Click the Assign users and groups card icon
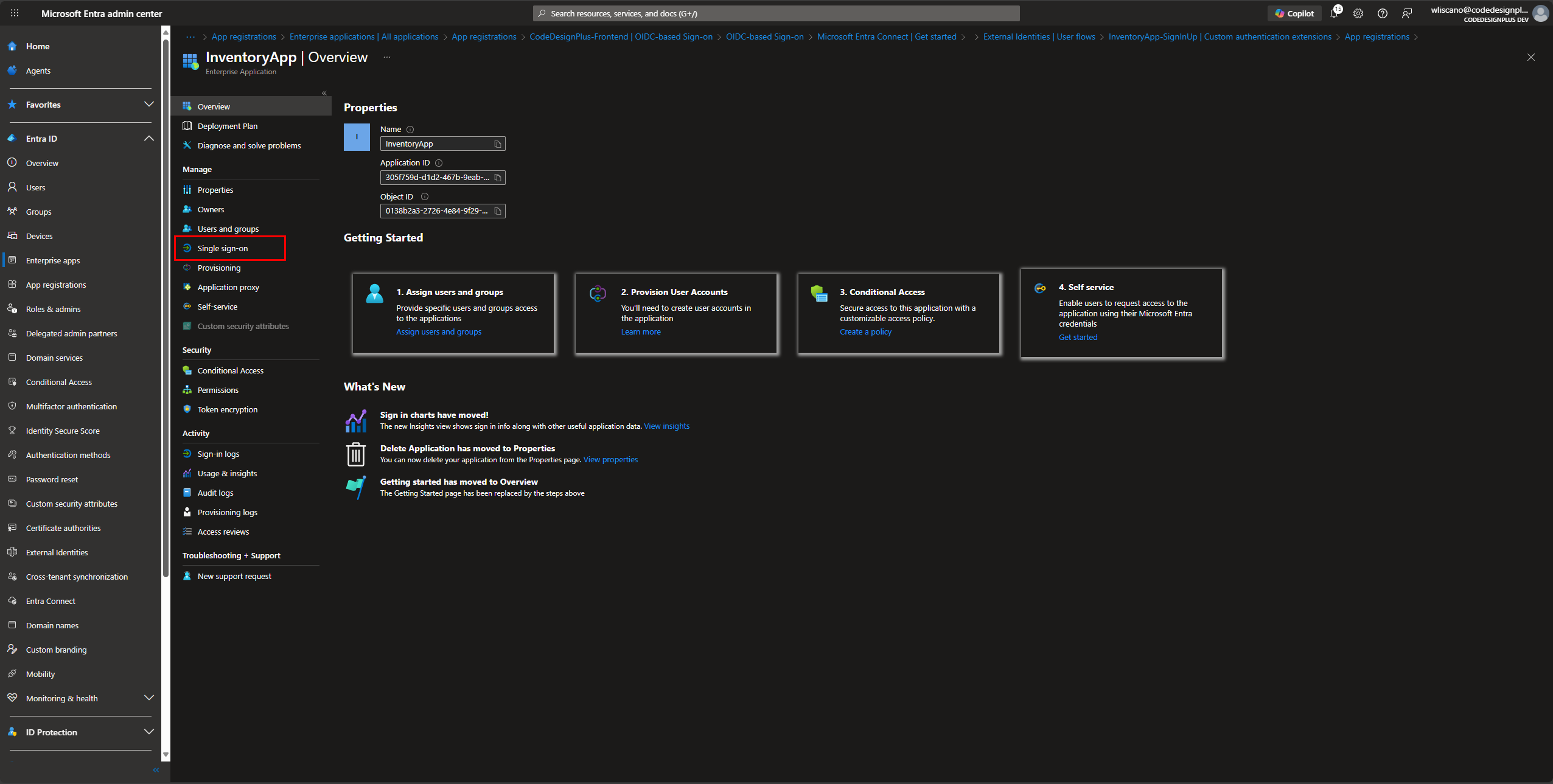The image size is (1553, 784). [374, 294]
